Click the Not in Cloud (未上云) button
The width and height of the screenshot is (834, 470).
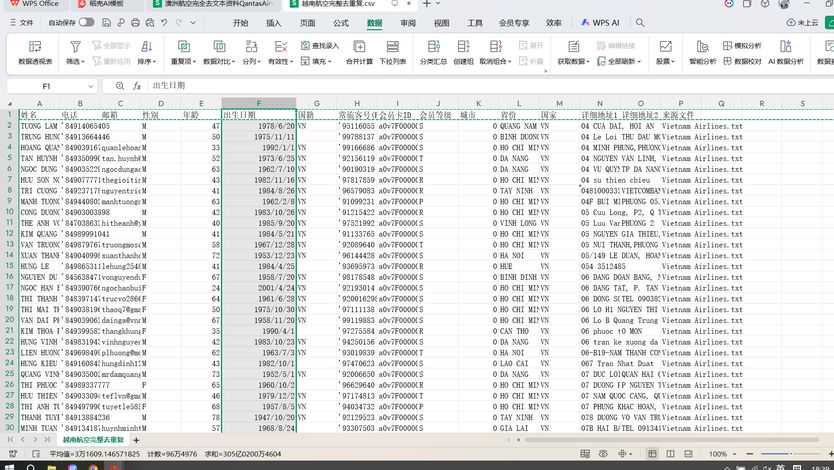[x=802, y=23]
